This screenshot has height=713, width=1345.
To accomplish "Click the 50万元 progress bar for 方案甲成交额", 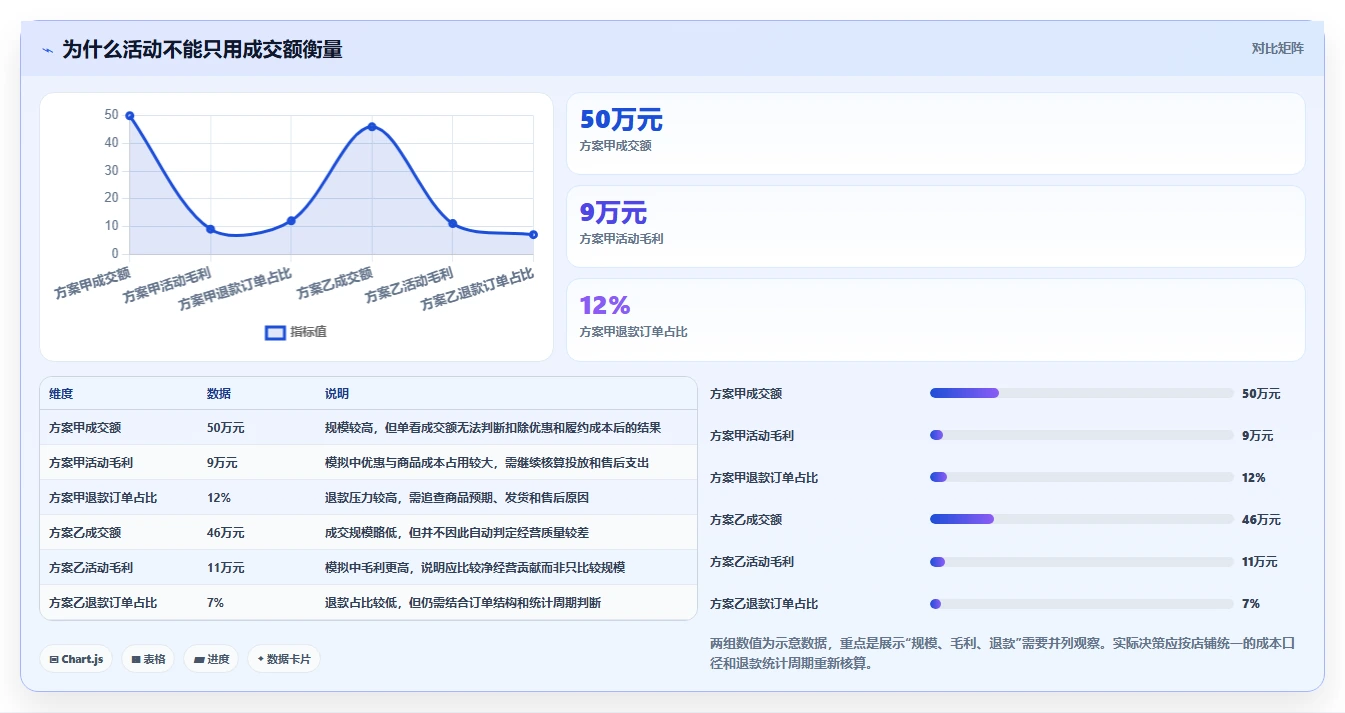I will pos(1082,393).
